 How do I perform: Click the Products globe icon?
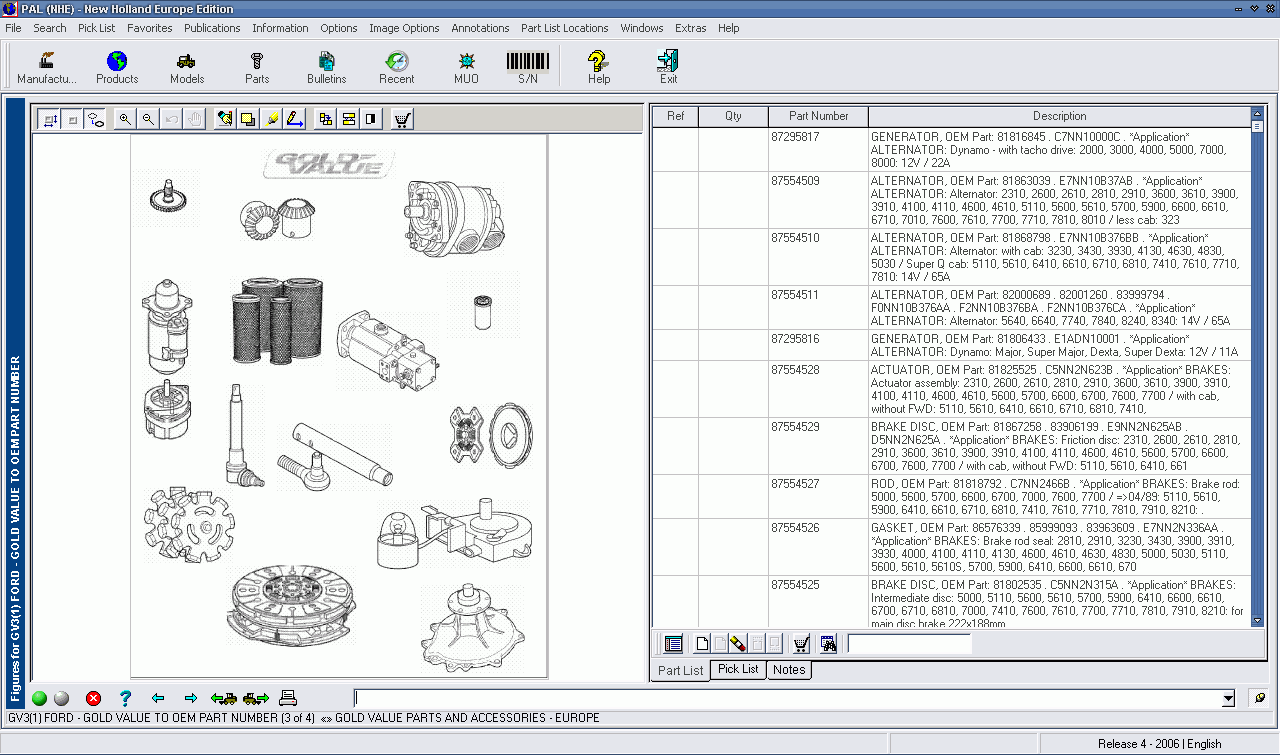(x=117, y=62)
